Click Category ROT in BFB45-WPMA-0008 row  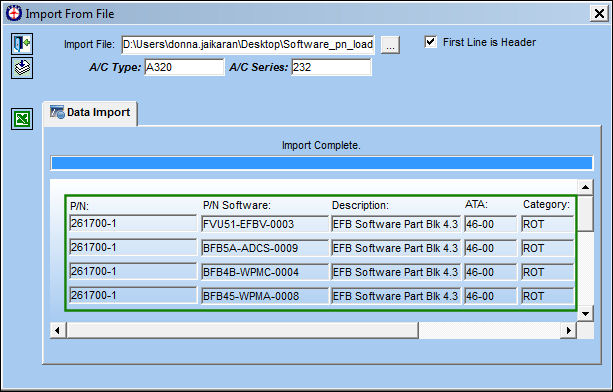pyautogui.click(x=547, y=296)
